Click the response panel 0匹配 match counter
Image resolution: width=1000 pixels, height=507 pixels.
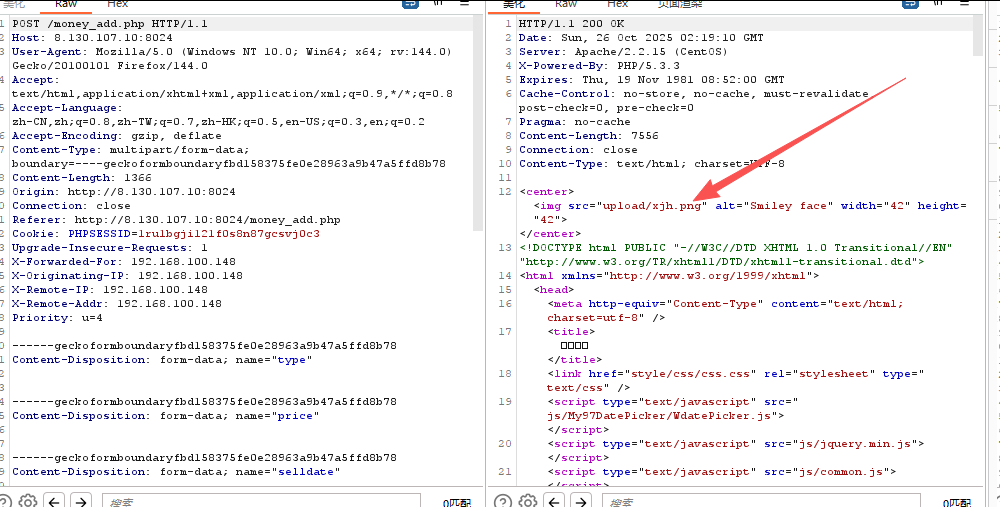click(957, 503)
